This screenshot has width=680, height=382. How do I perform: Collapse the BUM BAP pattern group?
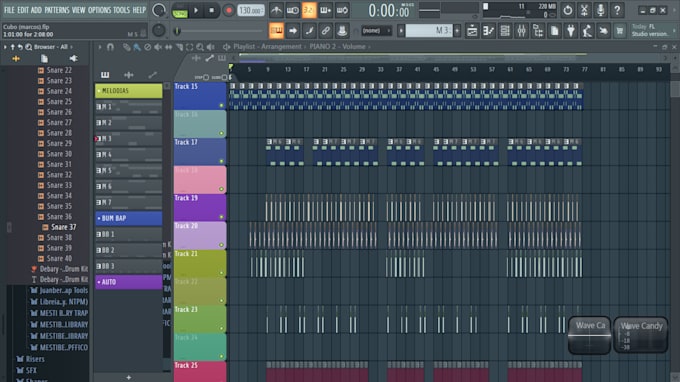pyautogui.click(x=99, y=218)
